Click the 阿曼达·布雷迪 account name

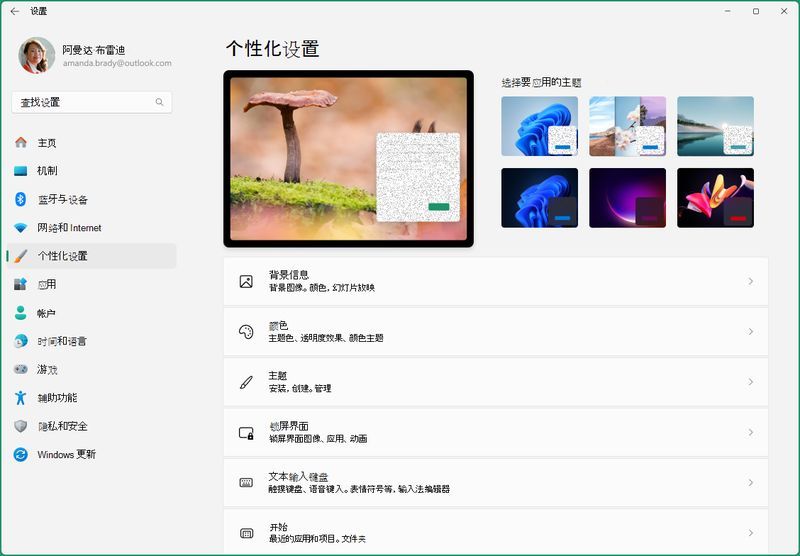pos(93,50)
